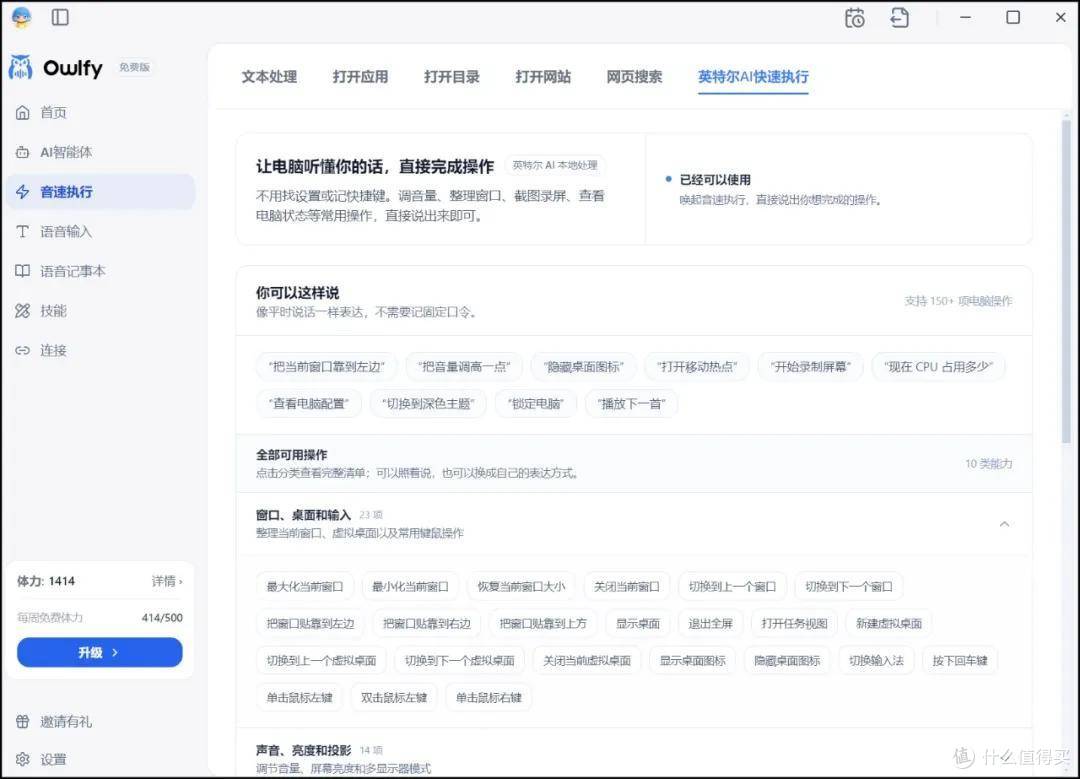This screenshot has height=779, width=1080.
Task: Select the 切换到下一个窗口 action
Action: point(849,586)
